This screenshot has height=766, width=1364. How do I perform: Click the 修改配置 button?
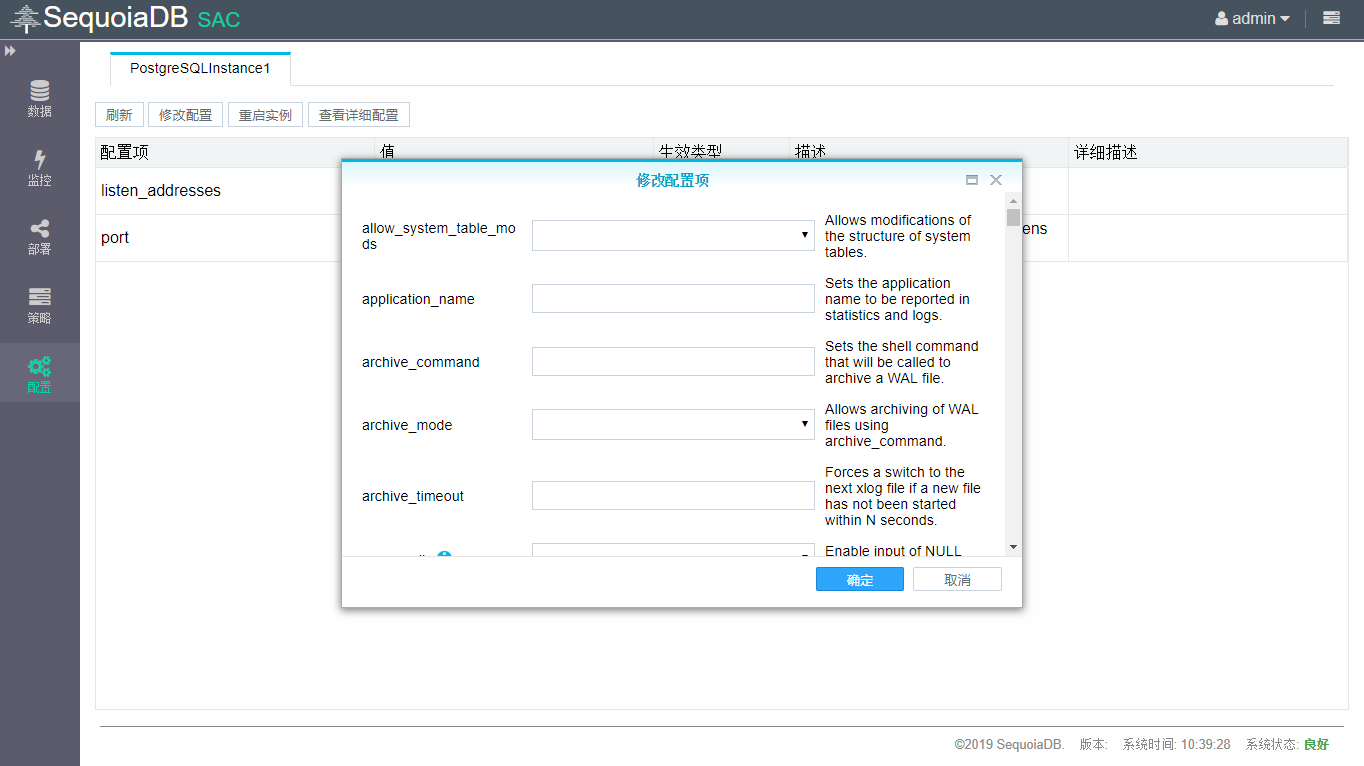[186, 115]
